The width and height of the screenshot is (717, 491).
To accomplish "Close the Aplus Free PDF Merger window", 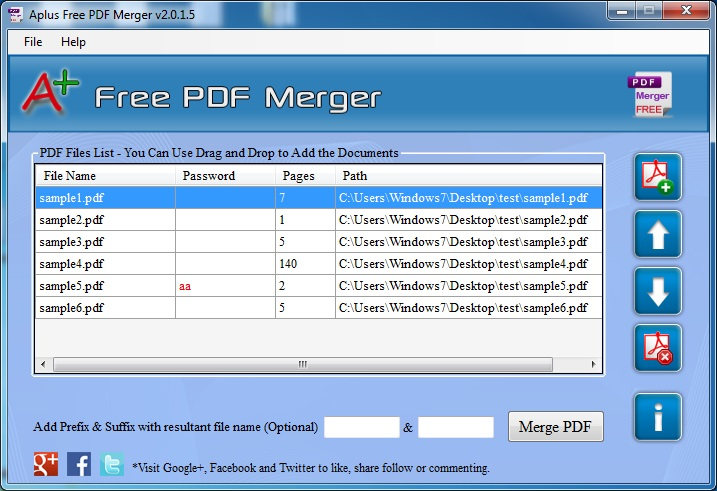I will (x=686, y=11).
